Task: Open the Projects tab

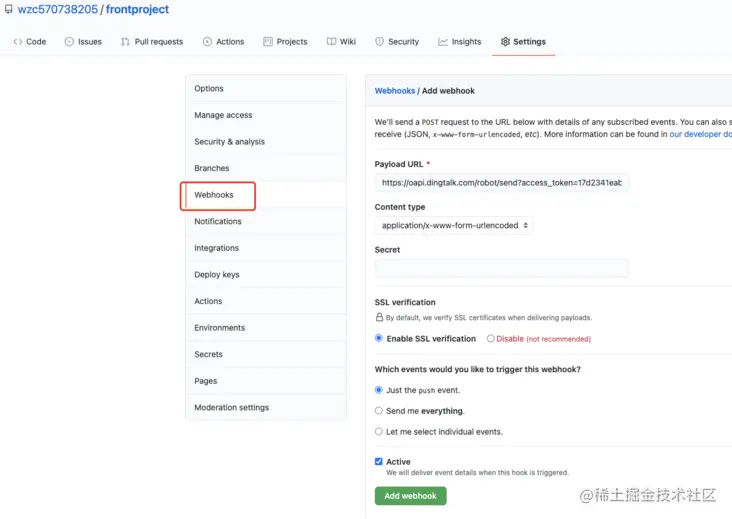Action: pos(285,42)
